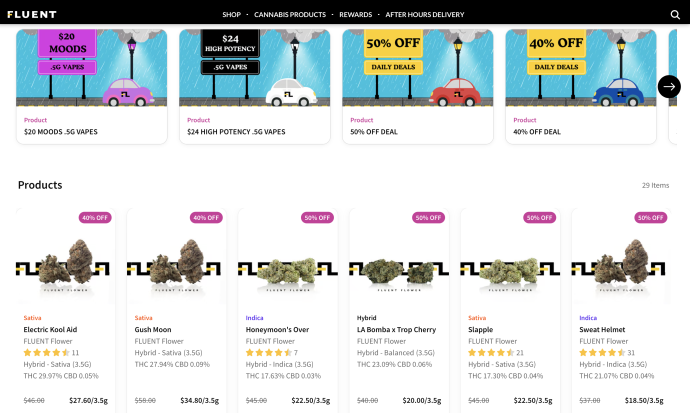Click '$24 HIGH POTENCY .5G VAPES' title
Screen dimensions: 690x413
(236, 132)
